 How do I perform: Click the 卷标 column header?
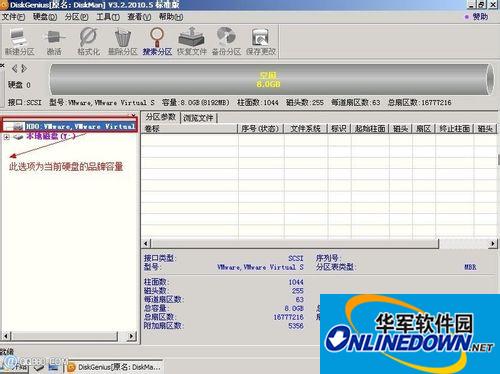tap(190, 129)
